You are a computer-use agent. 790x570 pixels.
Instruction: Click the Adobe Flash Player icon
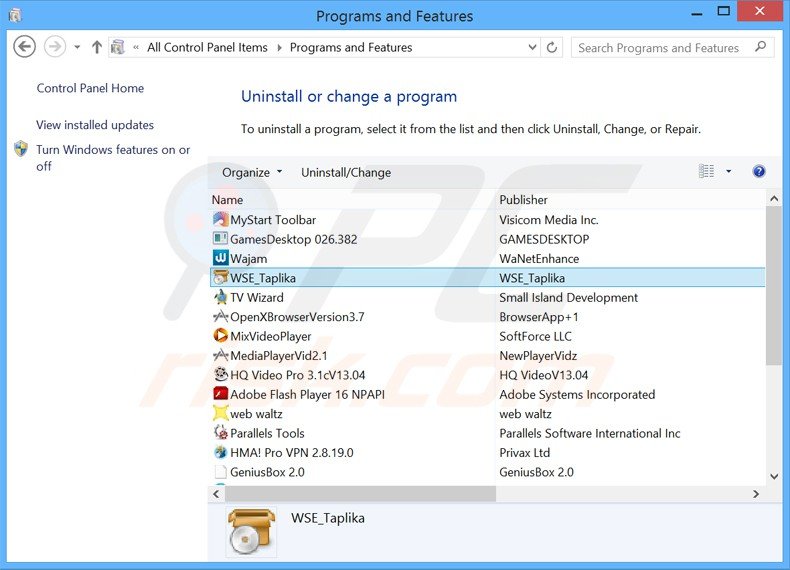pyautogui.click(x=220, y=394)
